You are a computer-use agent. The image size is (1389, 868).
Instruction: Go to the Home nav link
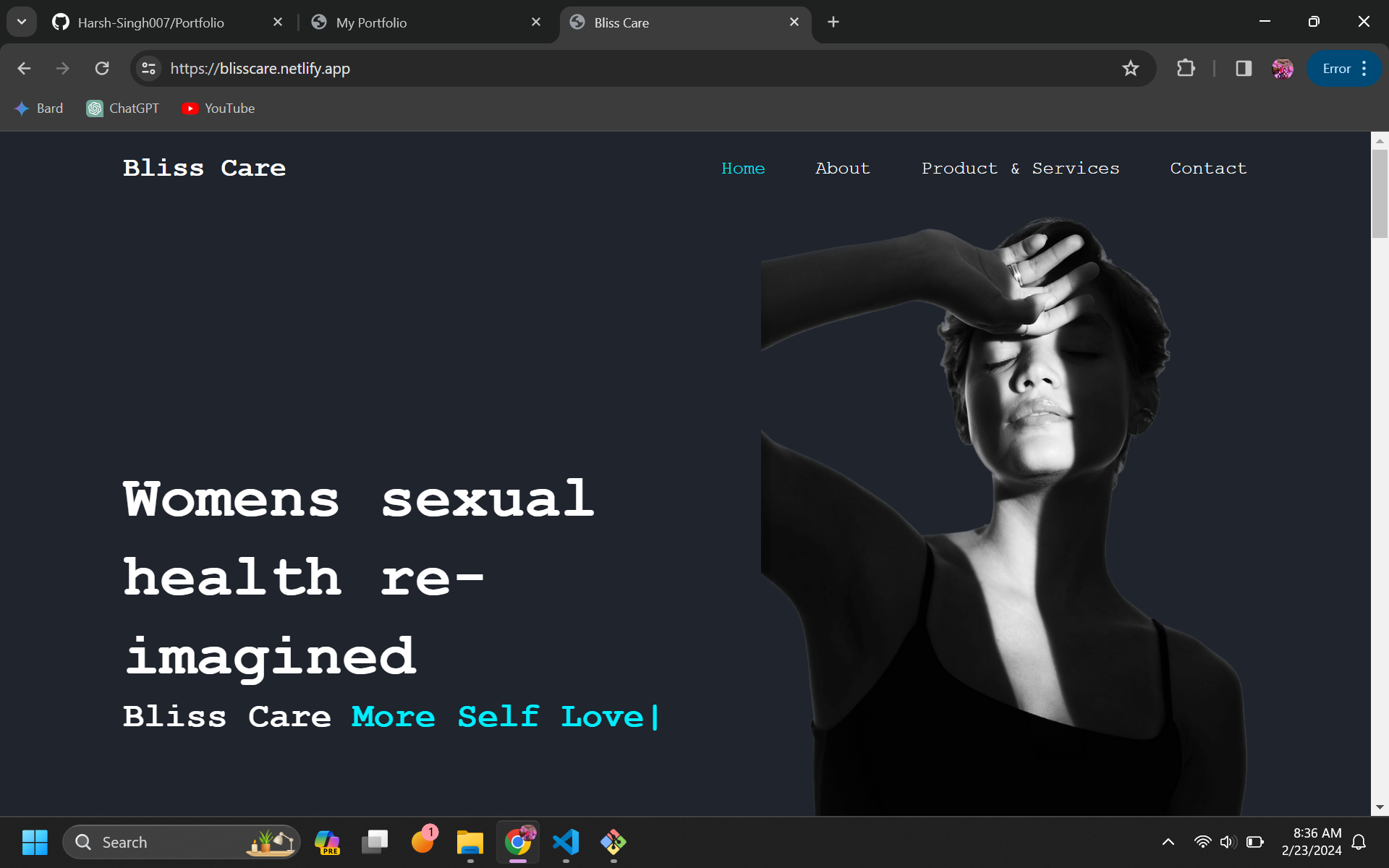click(x=743, y=168)
